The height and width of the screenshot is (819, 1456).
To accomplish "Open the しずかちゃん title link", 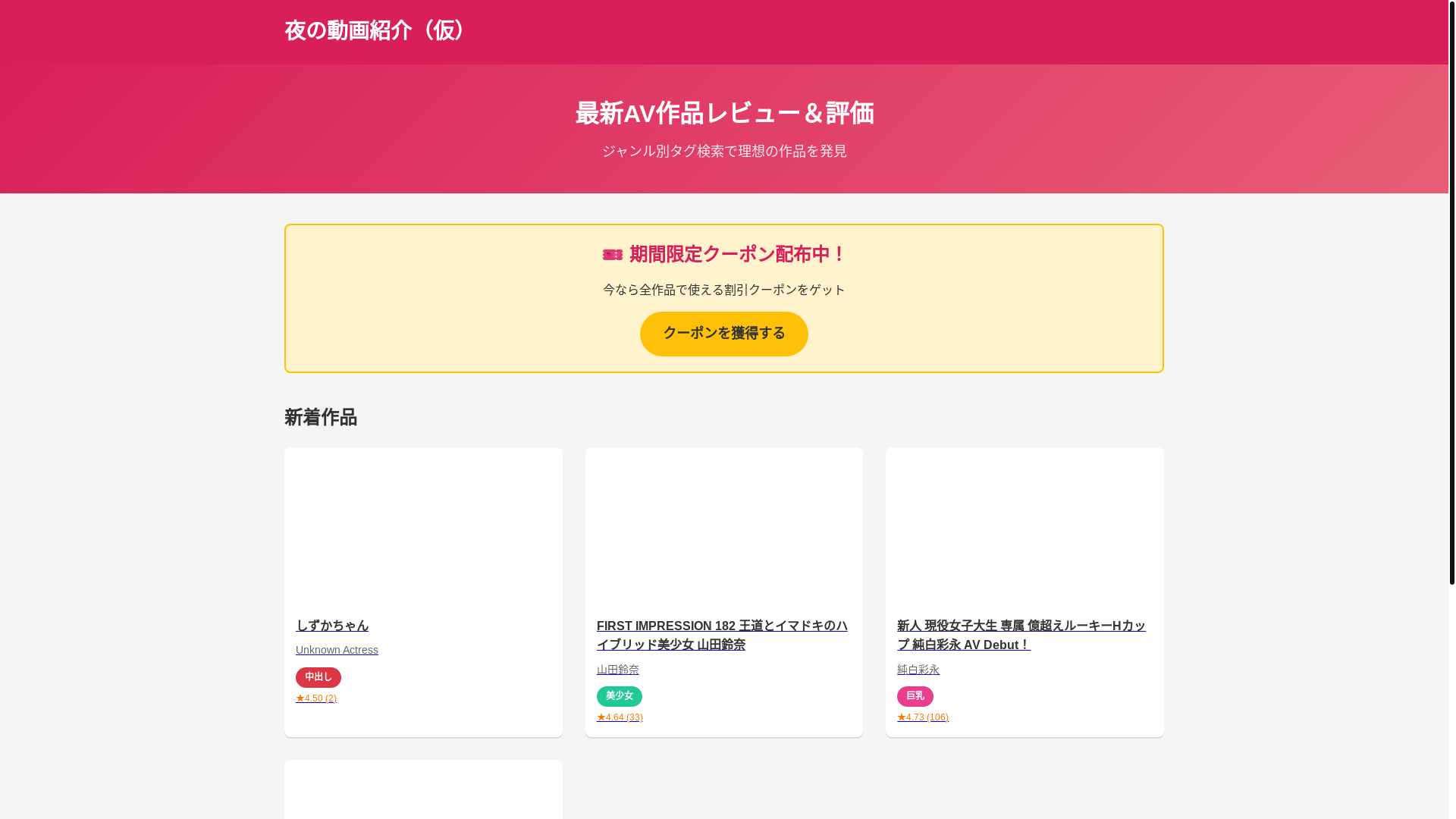I will (x=332, y=626).
